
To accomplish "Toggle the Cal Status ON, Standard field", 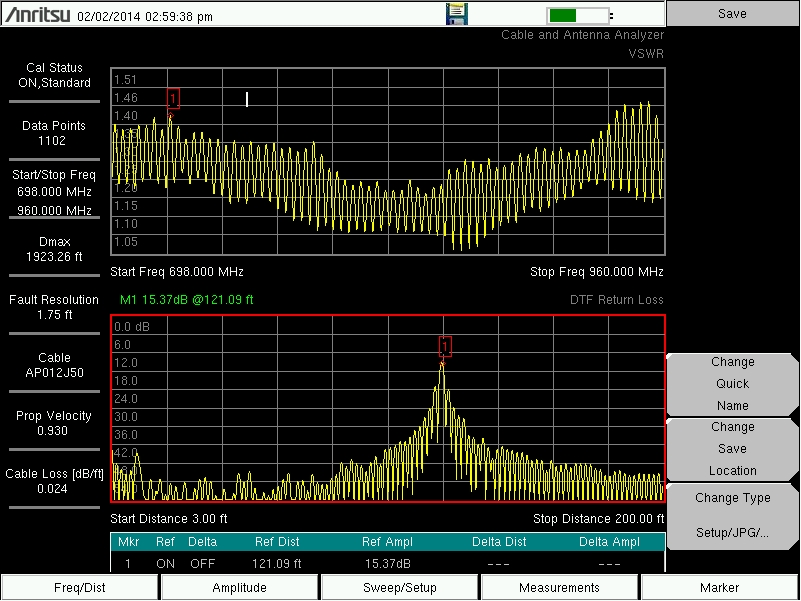I will (x=55, y=76).
